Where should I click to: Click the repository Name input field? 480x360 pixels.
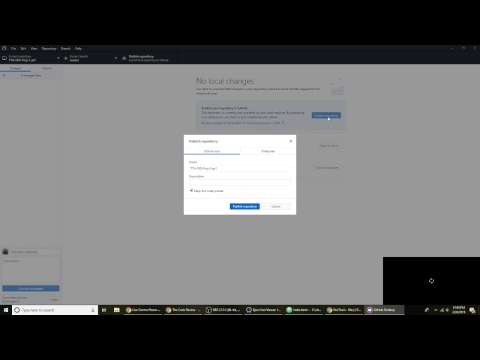240,168
